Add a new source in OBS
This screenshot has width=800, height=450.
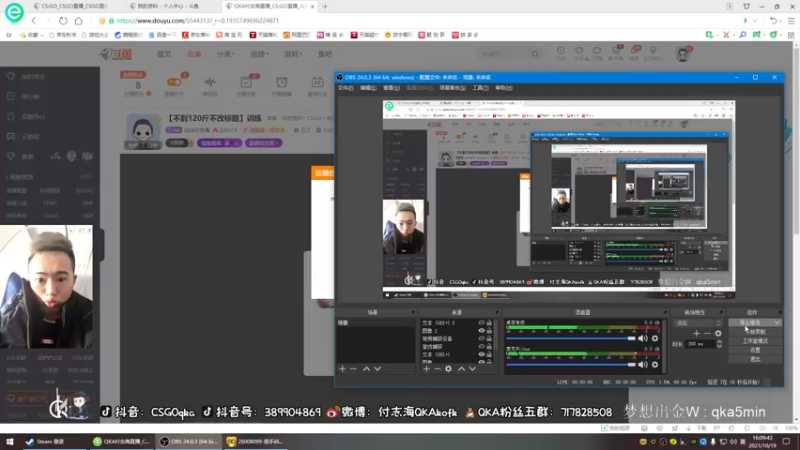[x=427, y=368]
